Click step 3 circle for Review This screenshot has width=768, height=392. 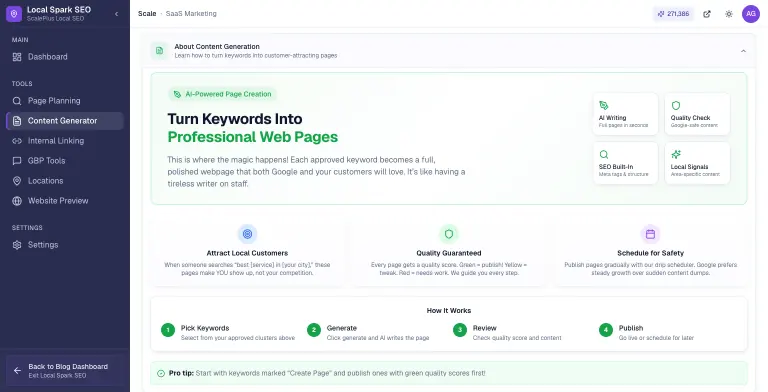pos(460,330)
